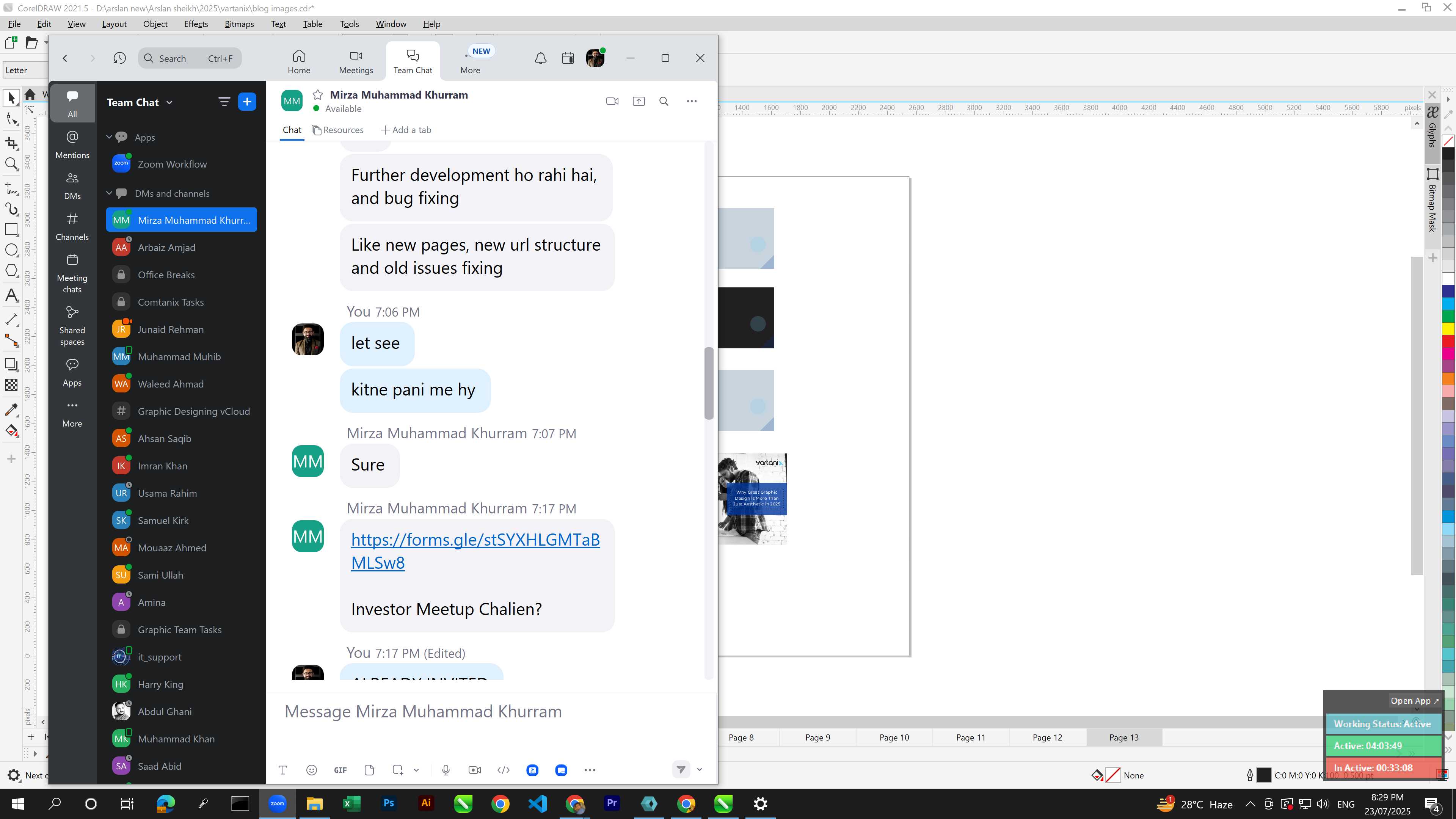1456x819 pixels.
Task: Open the Effects menu in CorelDRAW
Action: pyautogui.click(x=196, y=24)
